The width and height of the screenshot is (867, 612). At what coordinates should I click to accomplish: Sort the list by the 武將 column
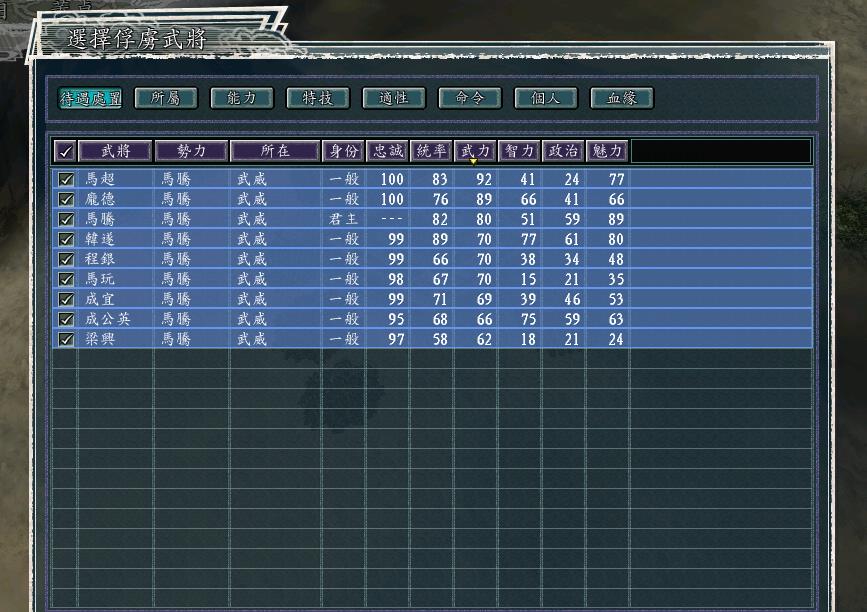115,151
